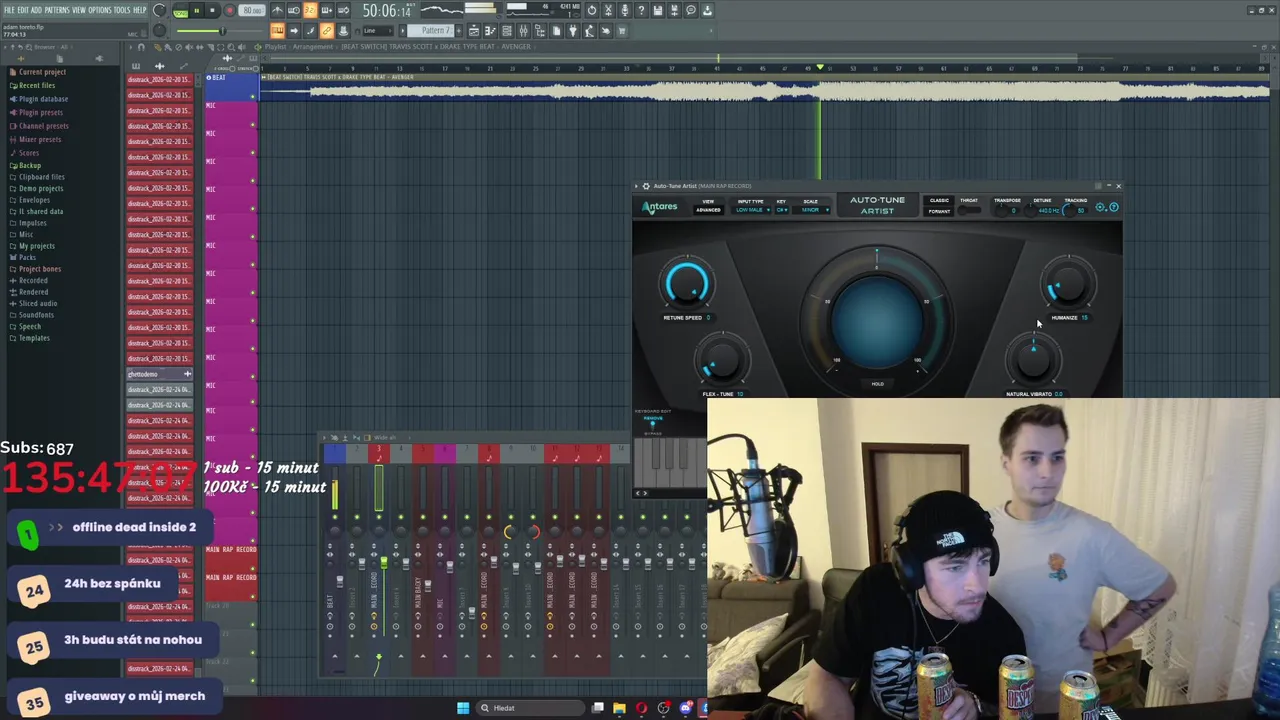Select the BEAT track header in the playlist
The width and height of the screenshot is (1280, 720).
[231, 88]
